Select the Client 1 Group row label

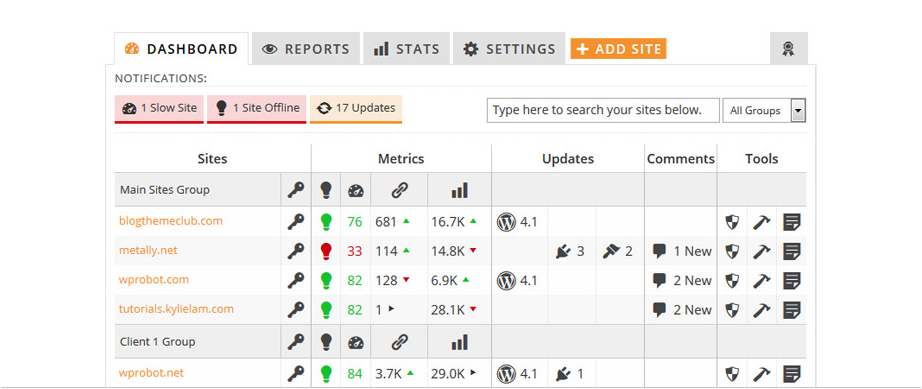coord(158,341)
